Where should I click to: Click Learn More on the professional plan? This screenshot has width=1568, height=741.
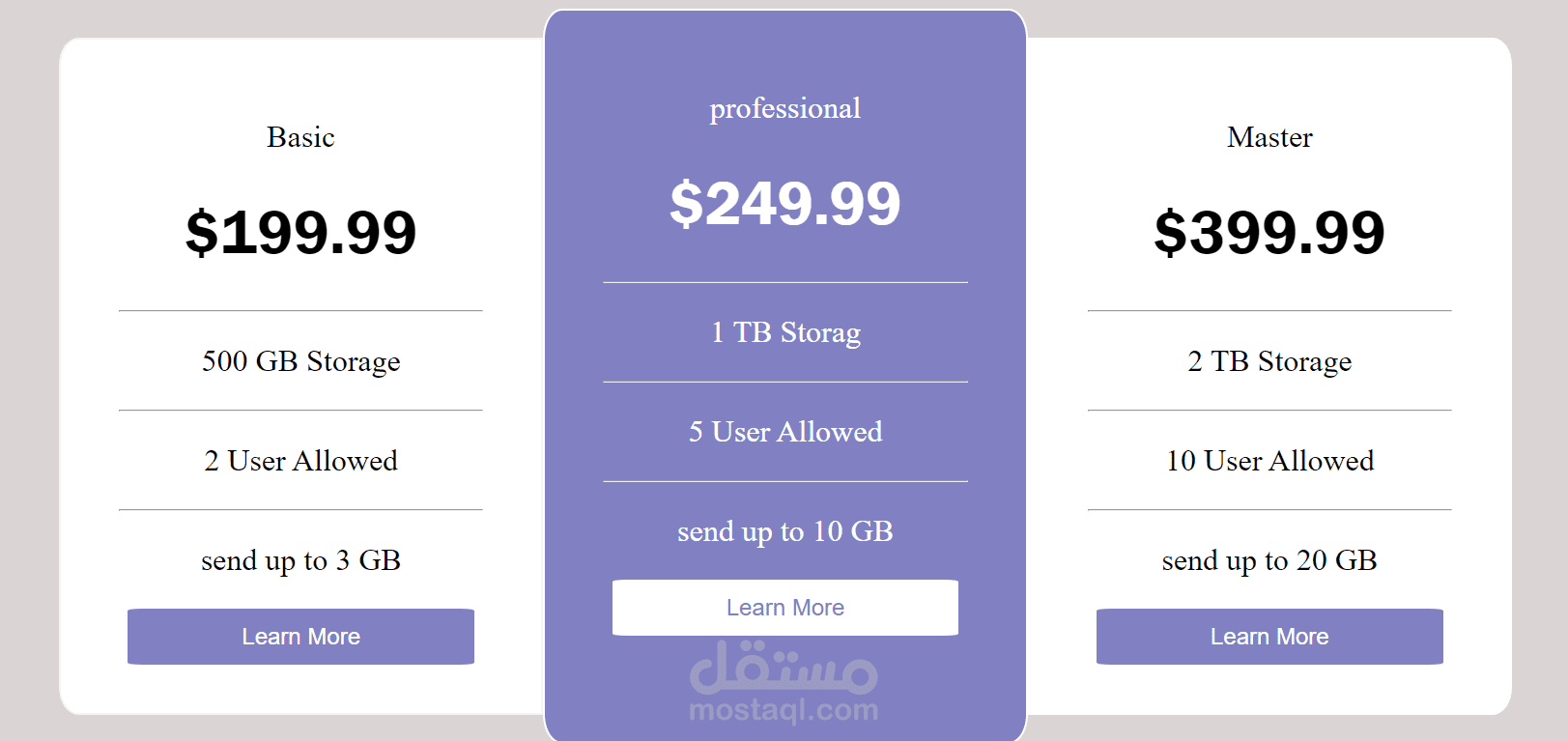(784, 608)
